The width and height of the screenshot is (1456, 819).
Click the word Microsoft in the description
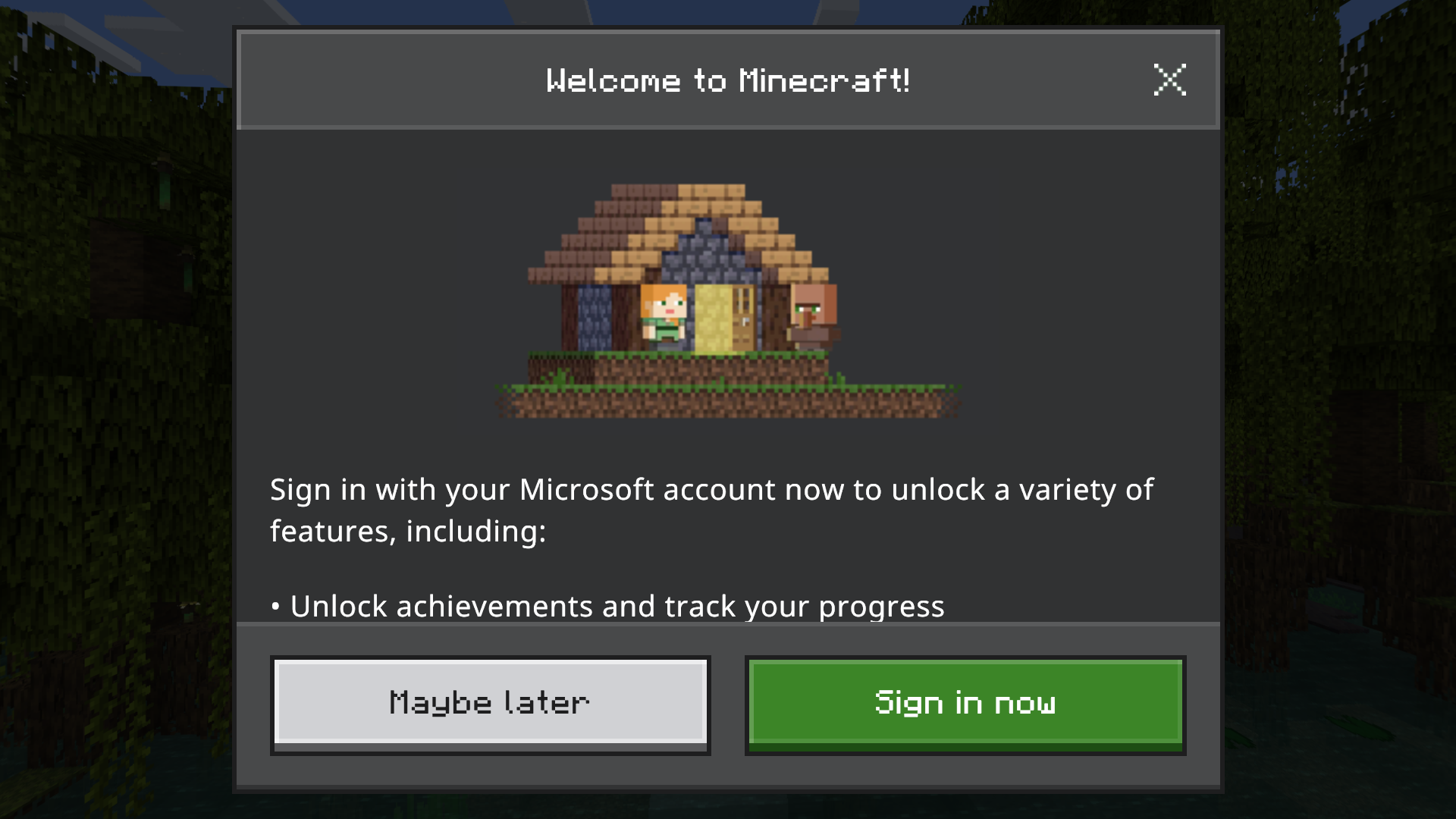[x=586, y=490]
